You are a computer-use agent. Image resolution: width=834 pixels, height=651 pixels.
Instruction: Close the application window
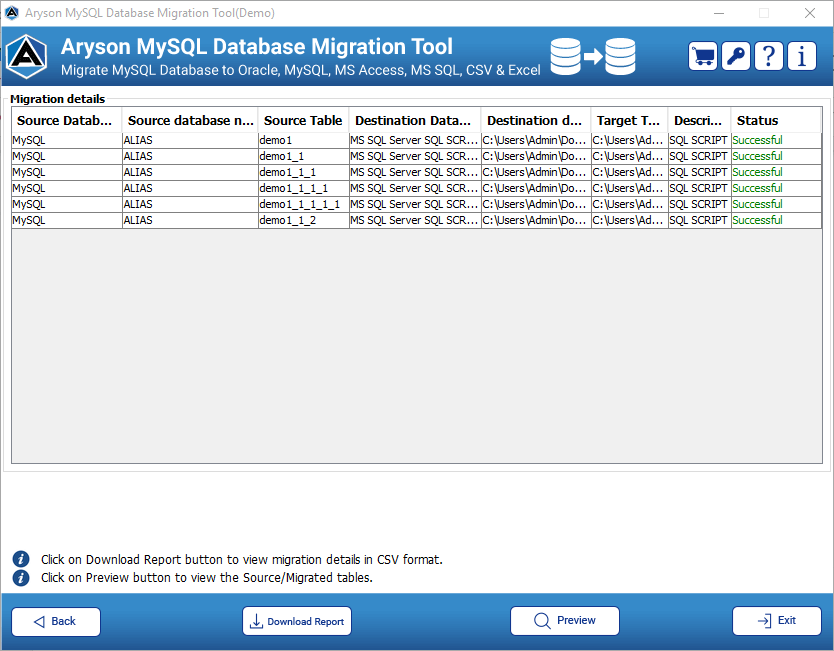(810, 13)
